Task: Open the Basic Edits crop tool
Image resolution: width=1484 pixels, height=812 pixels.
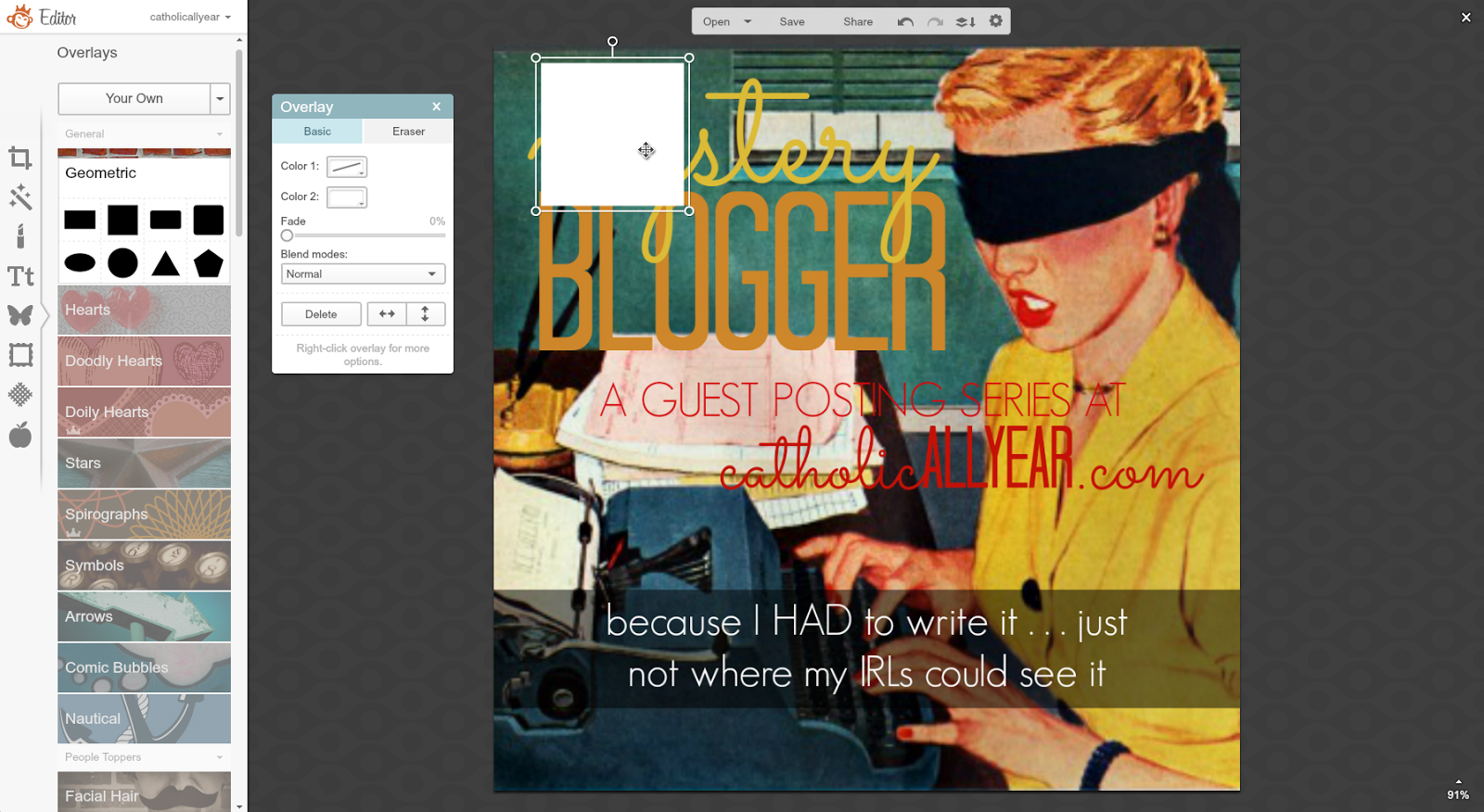Action: 20,159
